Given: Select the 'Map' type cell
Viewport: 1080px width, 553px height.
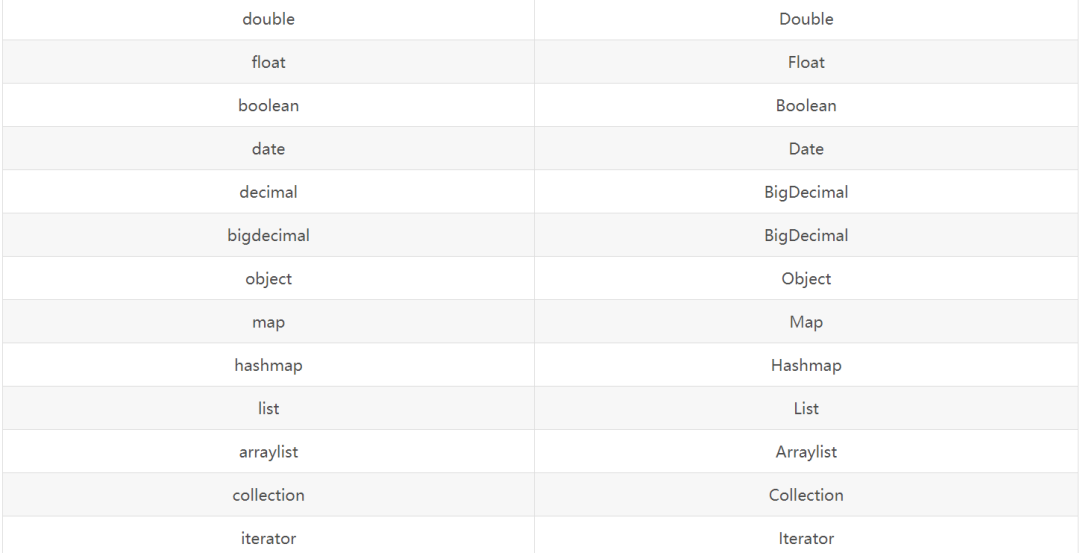Looking at the screenshot, I should [806, 322].
